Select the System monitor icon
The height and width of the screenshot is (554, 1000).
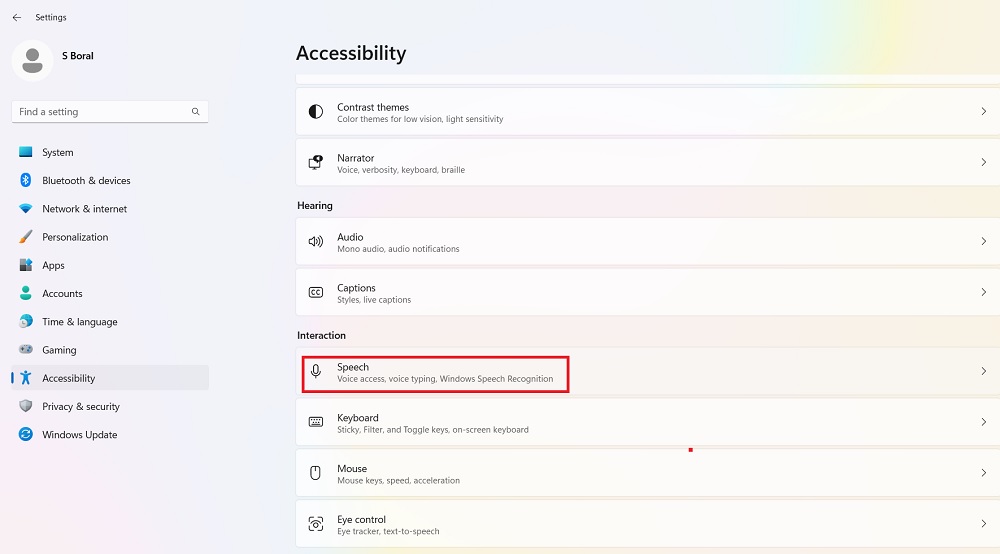click(x=26, y=152)
